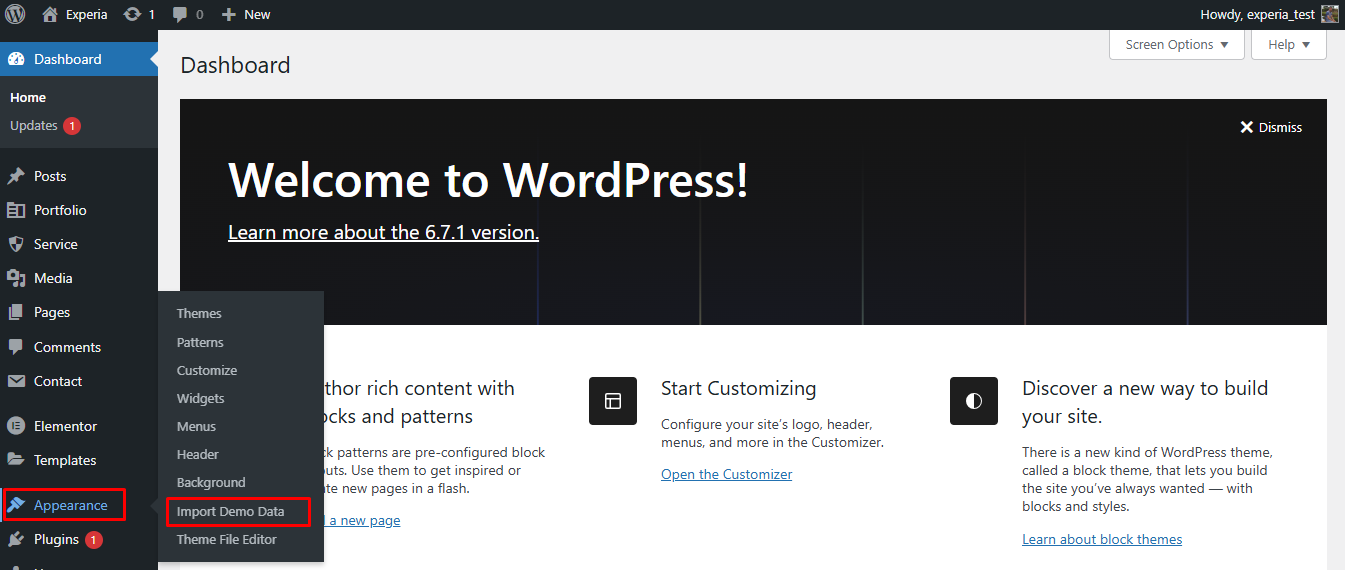Open Posts menu label in sidebar
This screenshot has height=570, width=1345.
pyautogui.click(x=50, y=176)
